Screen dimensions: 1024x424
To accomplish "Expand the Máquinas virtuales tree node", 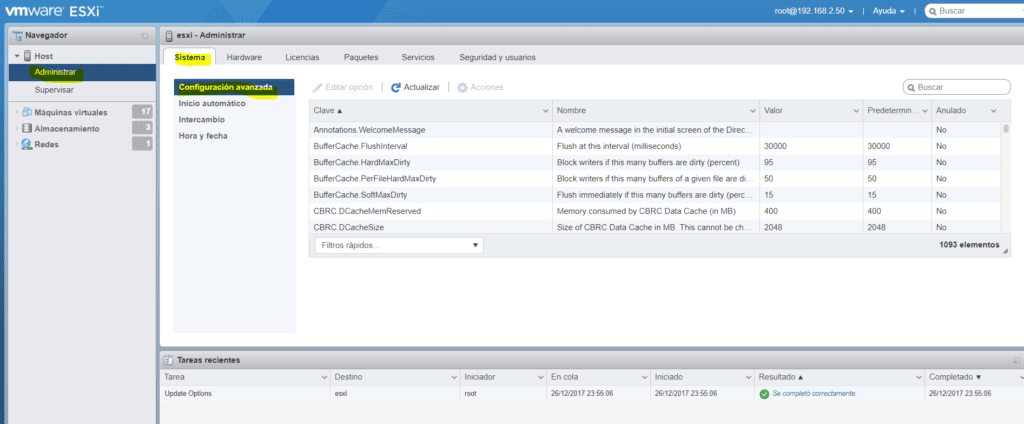I will pos(18,112).
